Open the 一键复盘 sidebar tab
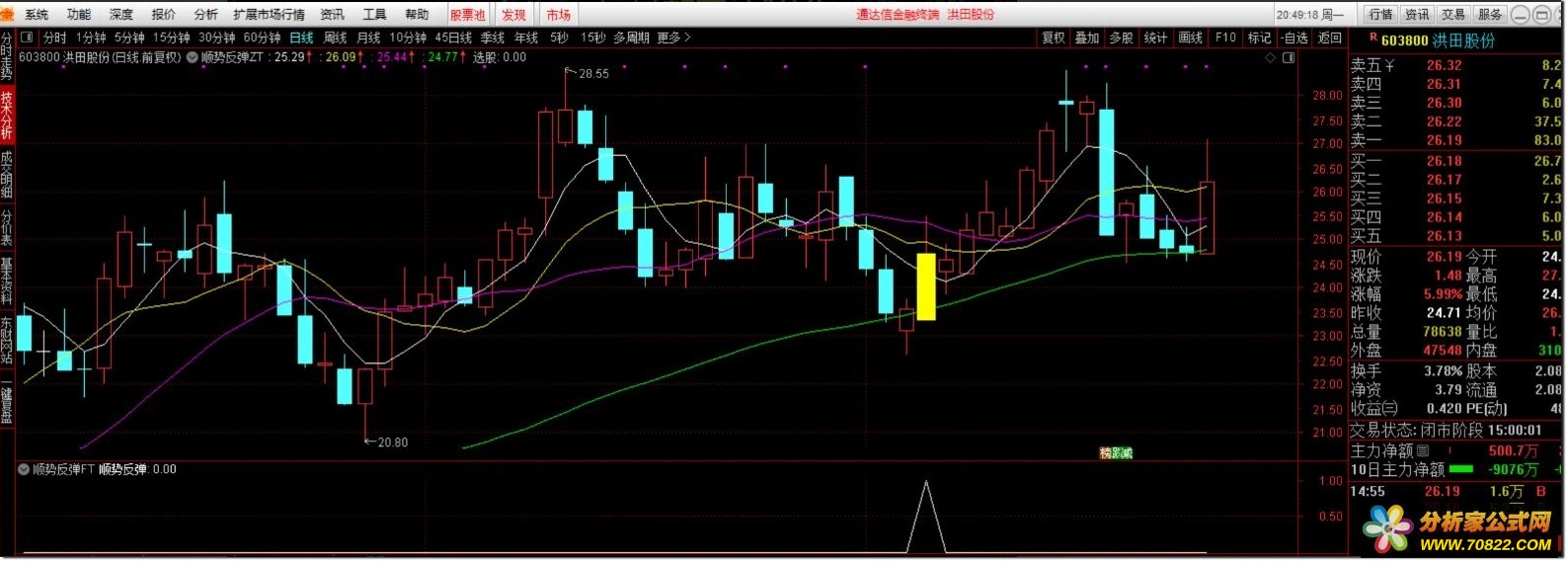The height and width of the screenshot is (561, 1568). (x=7, y=400)
